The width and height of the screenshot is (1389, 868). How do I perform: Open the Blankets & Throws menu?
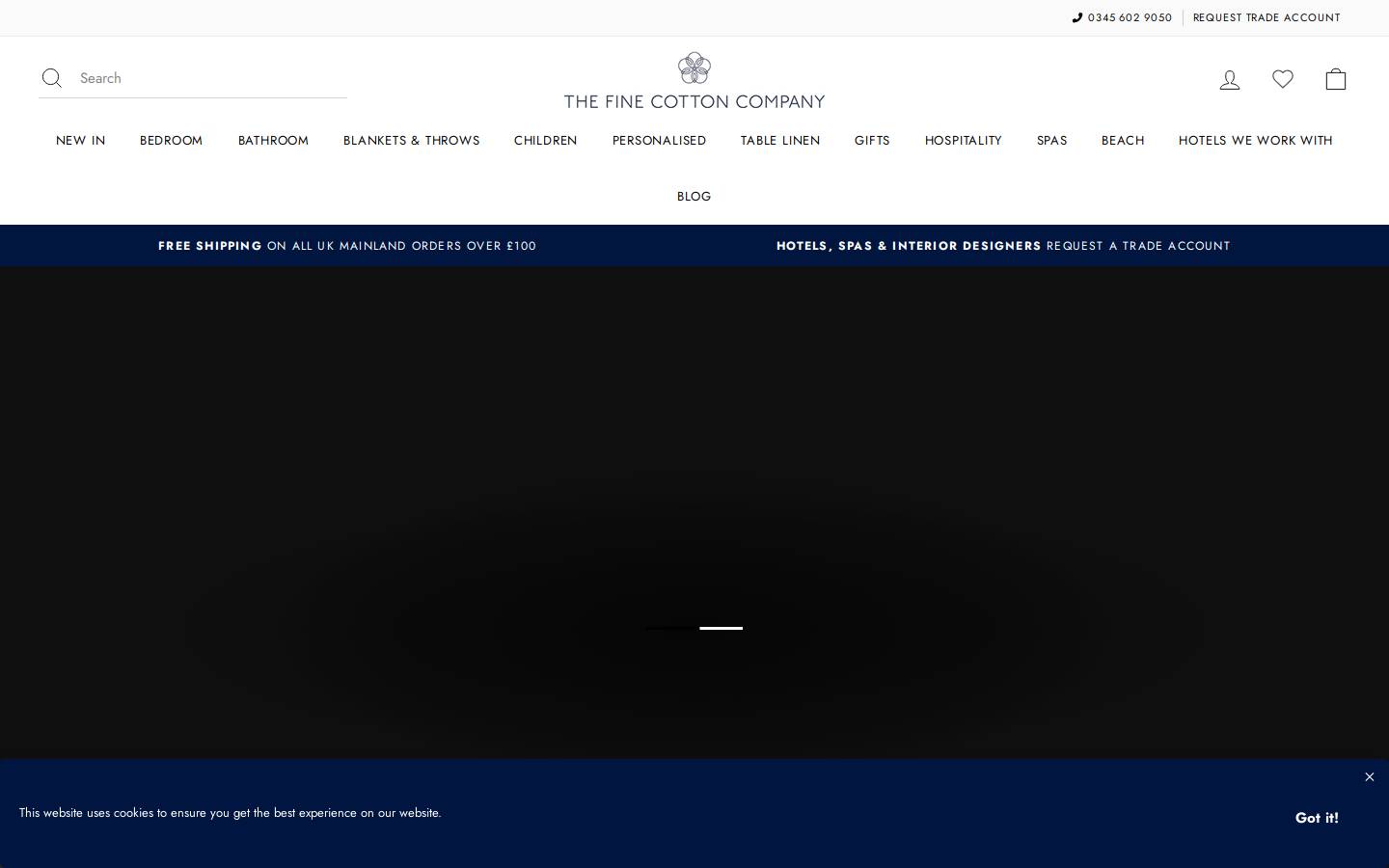click(411, 140)
